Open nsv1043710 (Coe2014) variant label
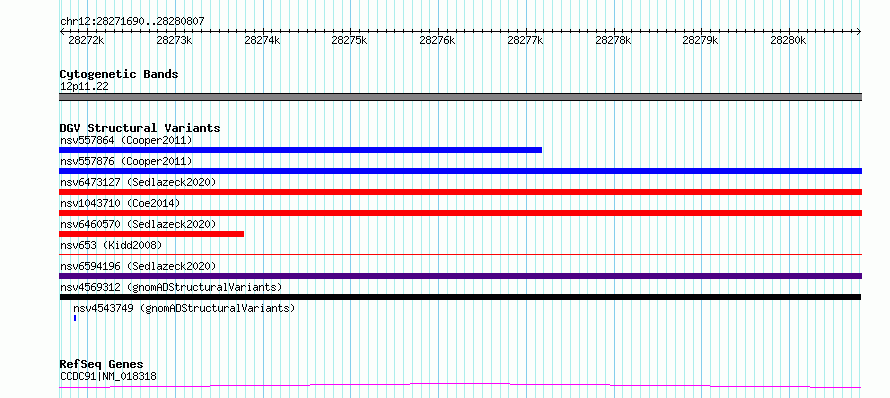 (x=120, y=203)
